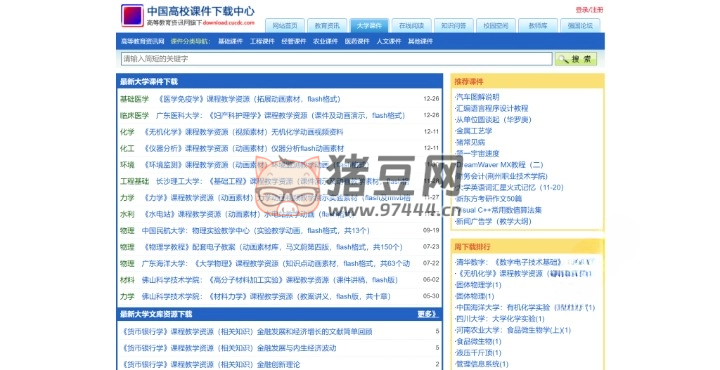Open 金属工艺学 recommended link

473,131
